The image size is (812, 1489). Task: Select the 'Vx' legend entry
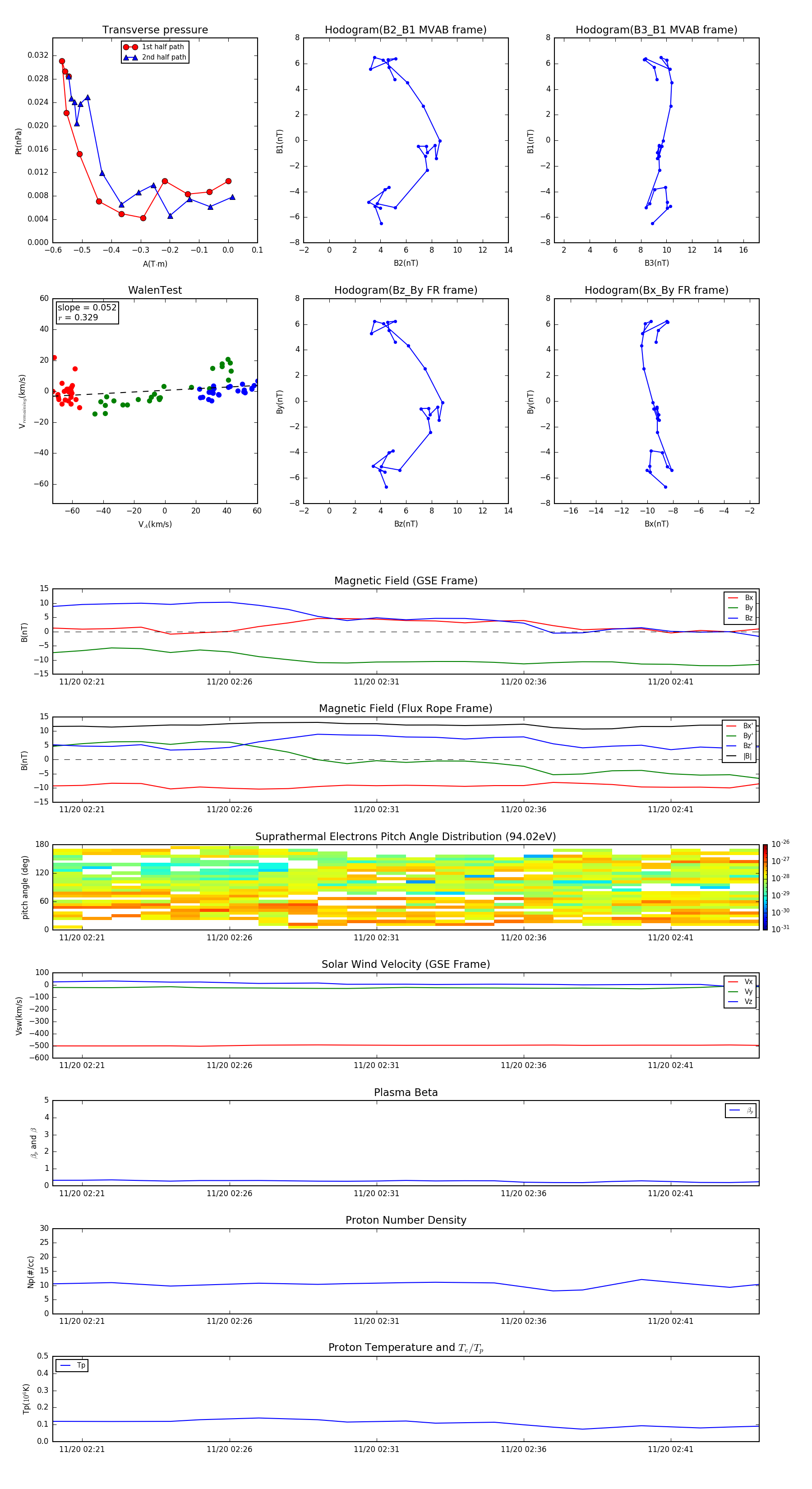(740, 981)
